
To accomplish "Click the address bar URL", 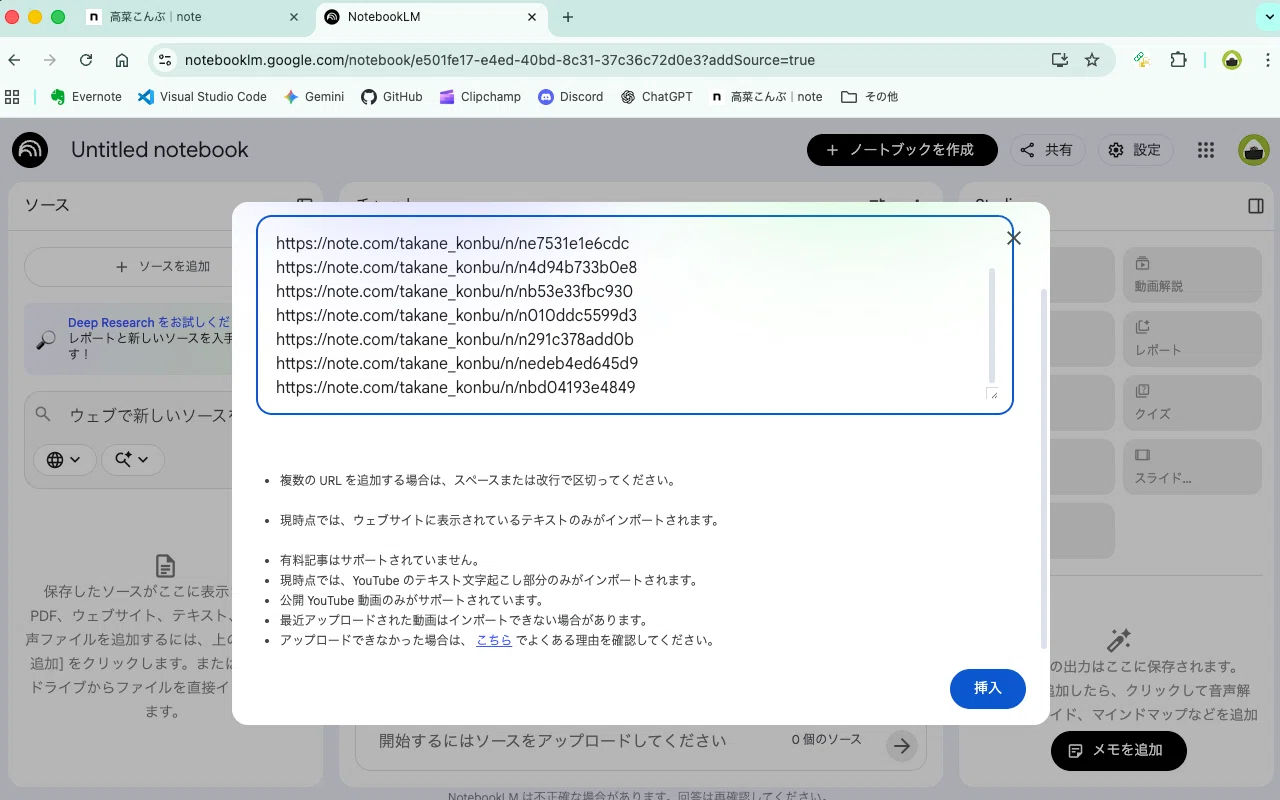I will (500, 60).
